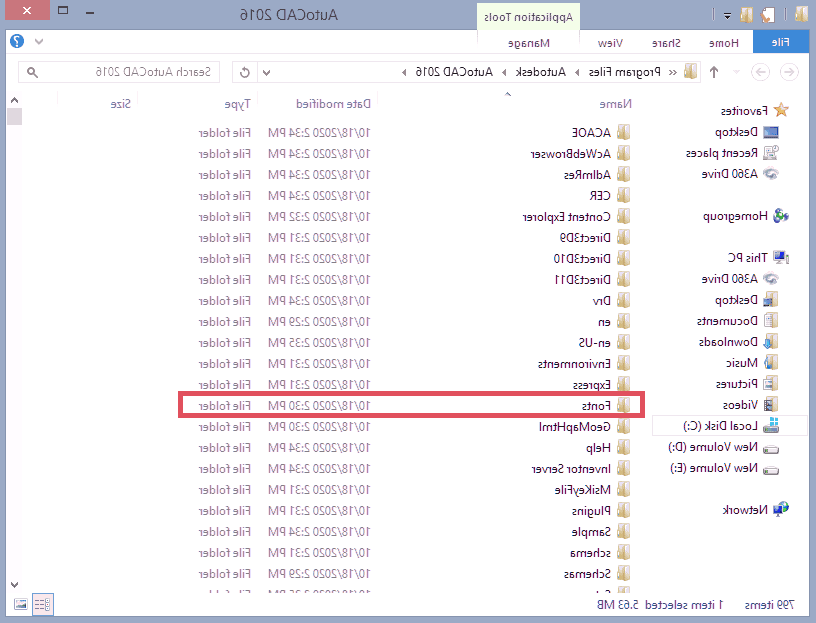
Task: Click New folder quick access icon
Action: coord(746,15)
